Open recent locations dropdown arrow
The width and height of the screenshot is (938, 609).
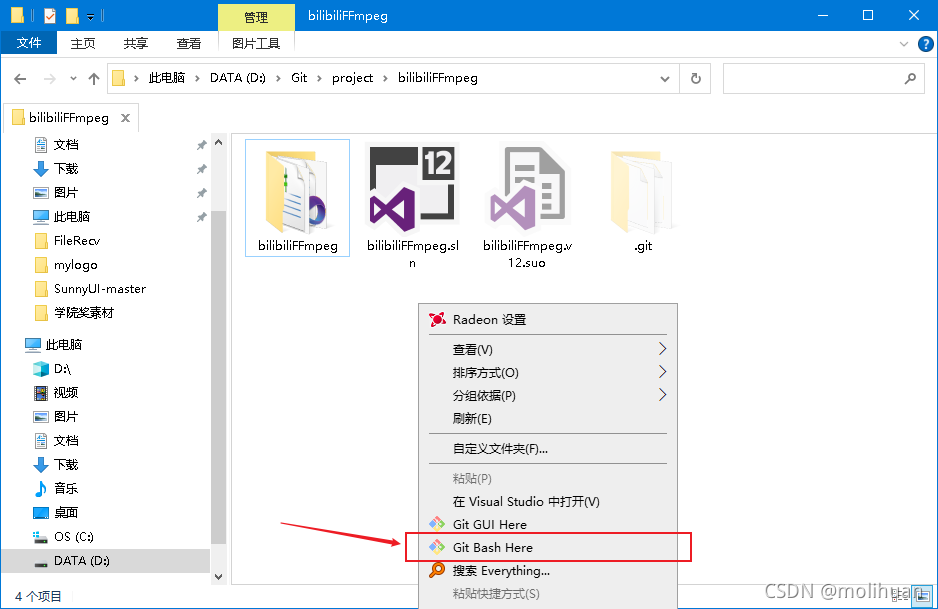[x=73, y=78]
